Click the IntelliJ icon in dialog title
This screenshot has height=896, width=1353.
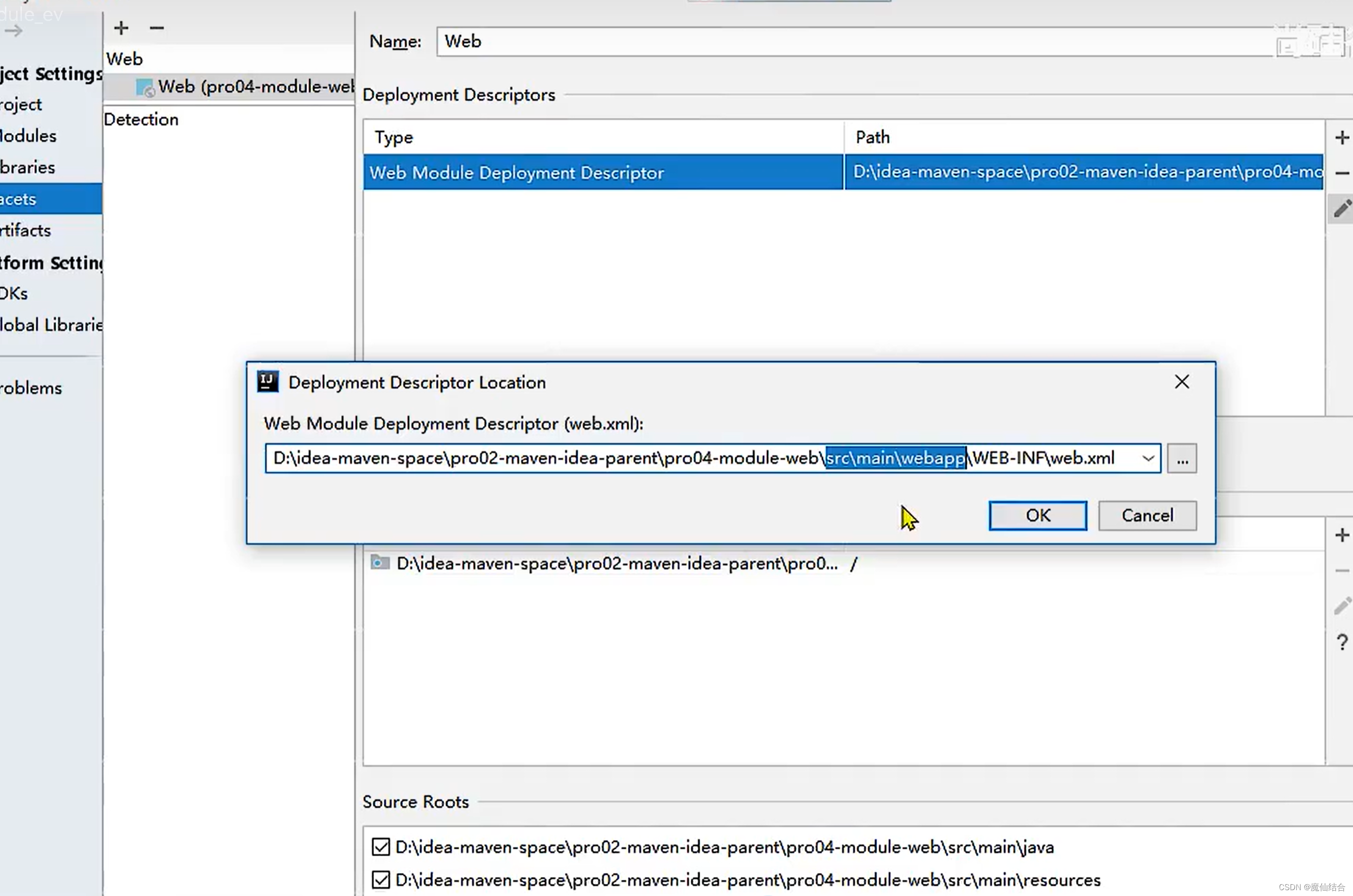[267, 382]
